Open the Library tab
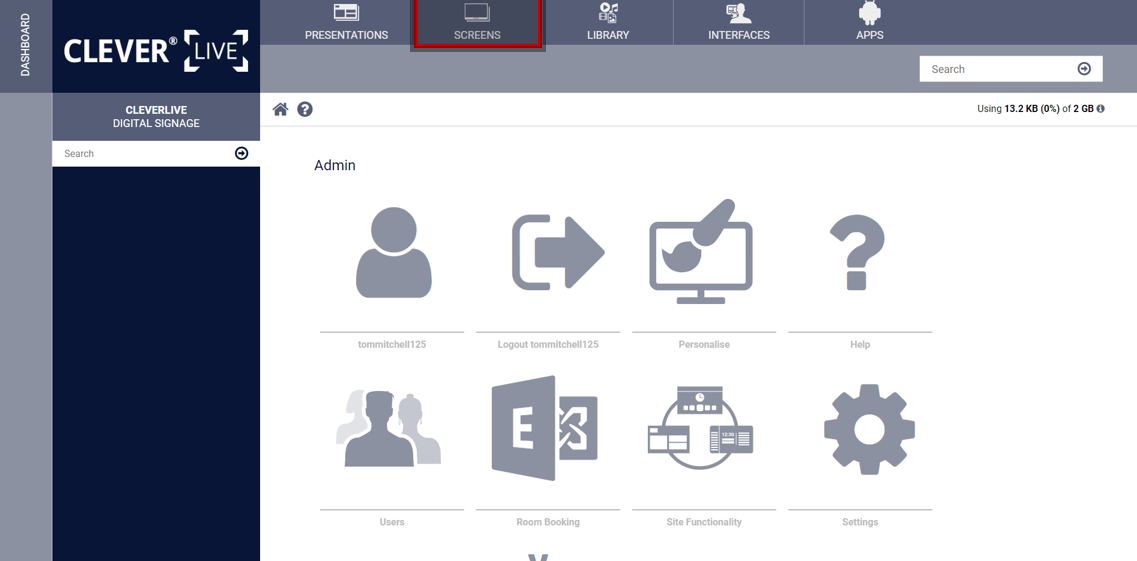1137x561 pixels. pyautogui.click(x=608, y=22)
